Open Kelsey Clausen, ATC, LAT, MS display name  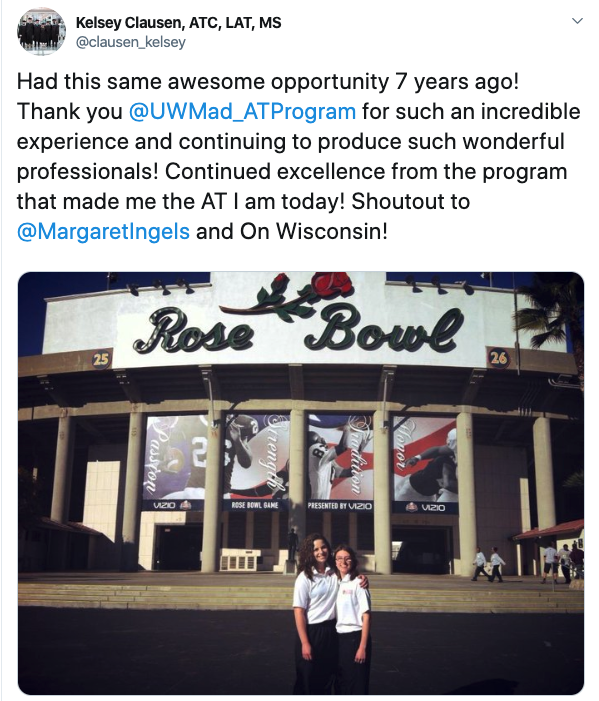coord(178,22)
